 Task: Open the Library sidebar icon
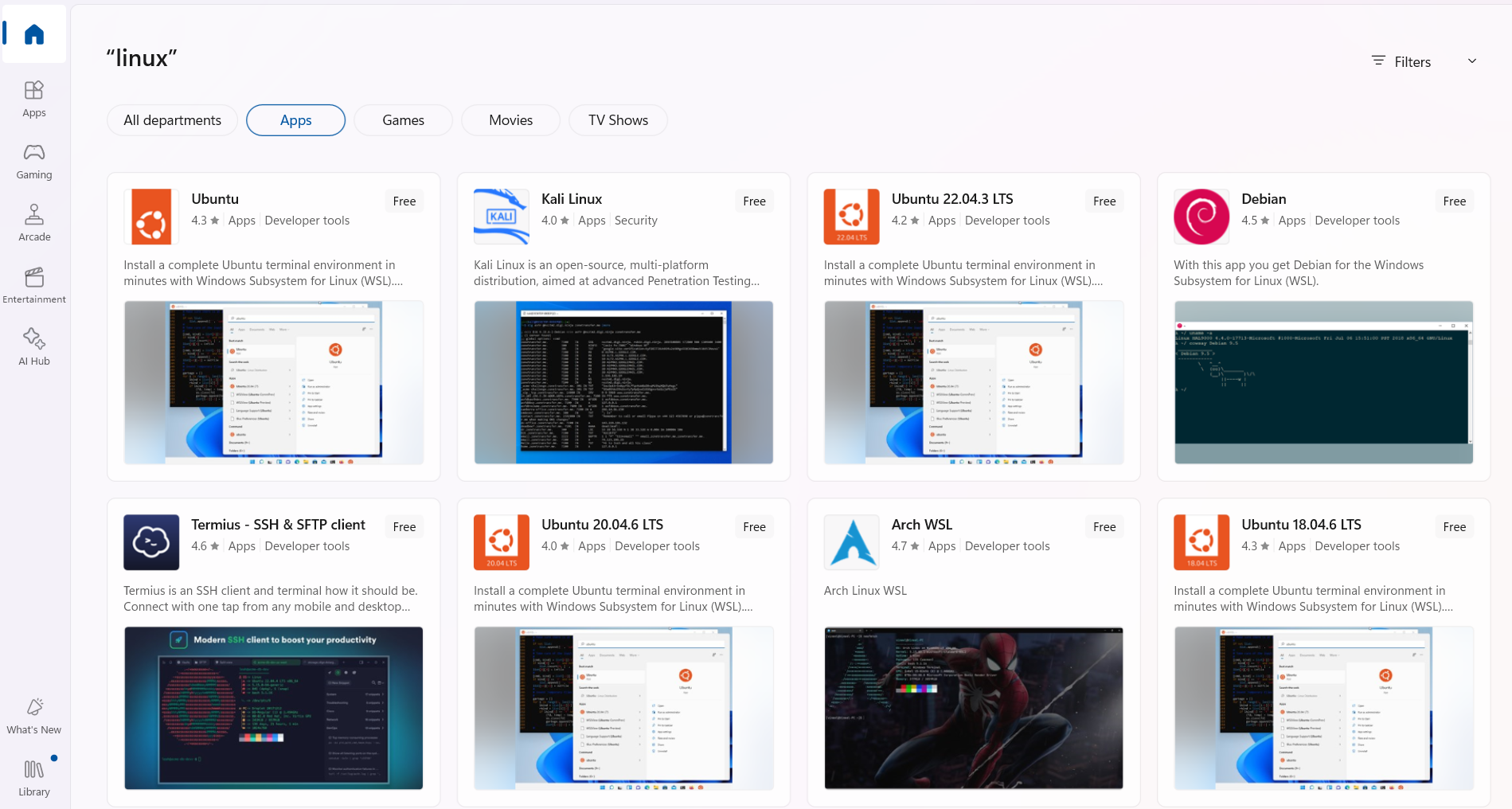tap(34, 778)
